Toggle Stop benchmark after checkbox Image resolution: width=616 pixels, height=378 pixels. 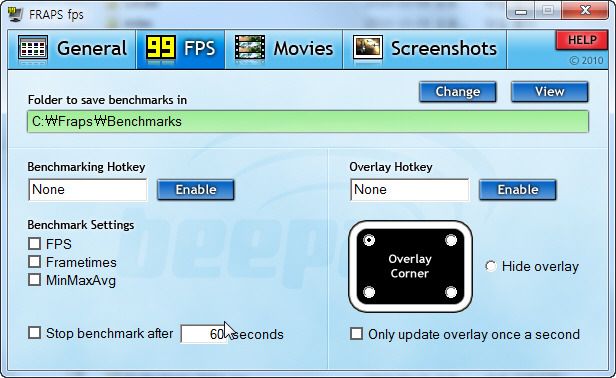(x=35, y=333)
